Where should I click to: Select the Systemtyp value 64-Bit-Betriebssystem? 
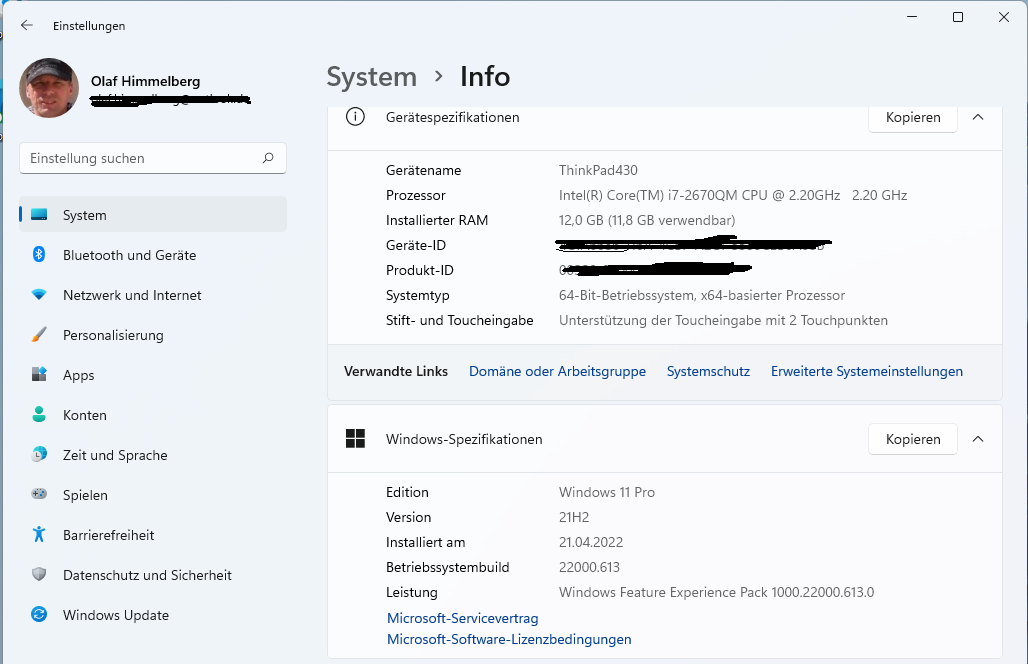[702, 296]
